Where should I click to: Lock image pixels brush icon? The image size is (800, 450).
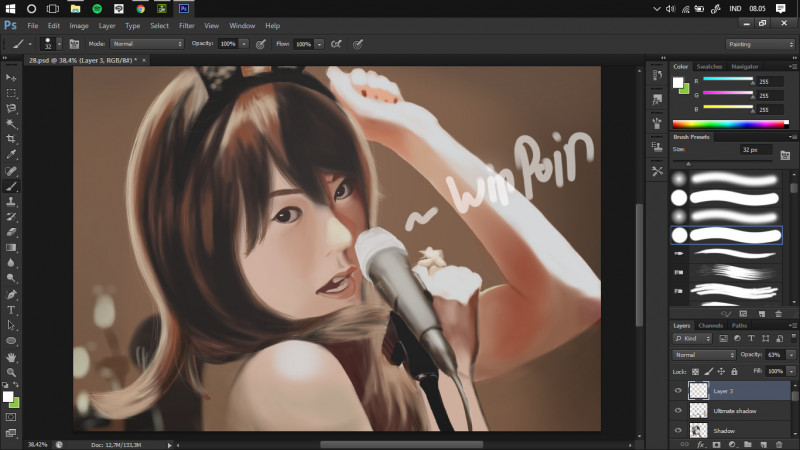pos(709,372)
